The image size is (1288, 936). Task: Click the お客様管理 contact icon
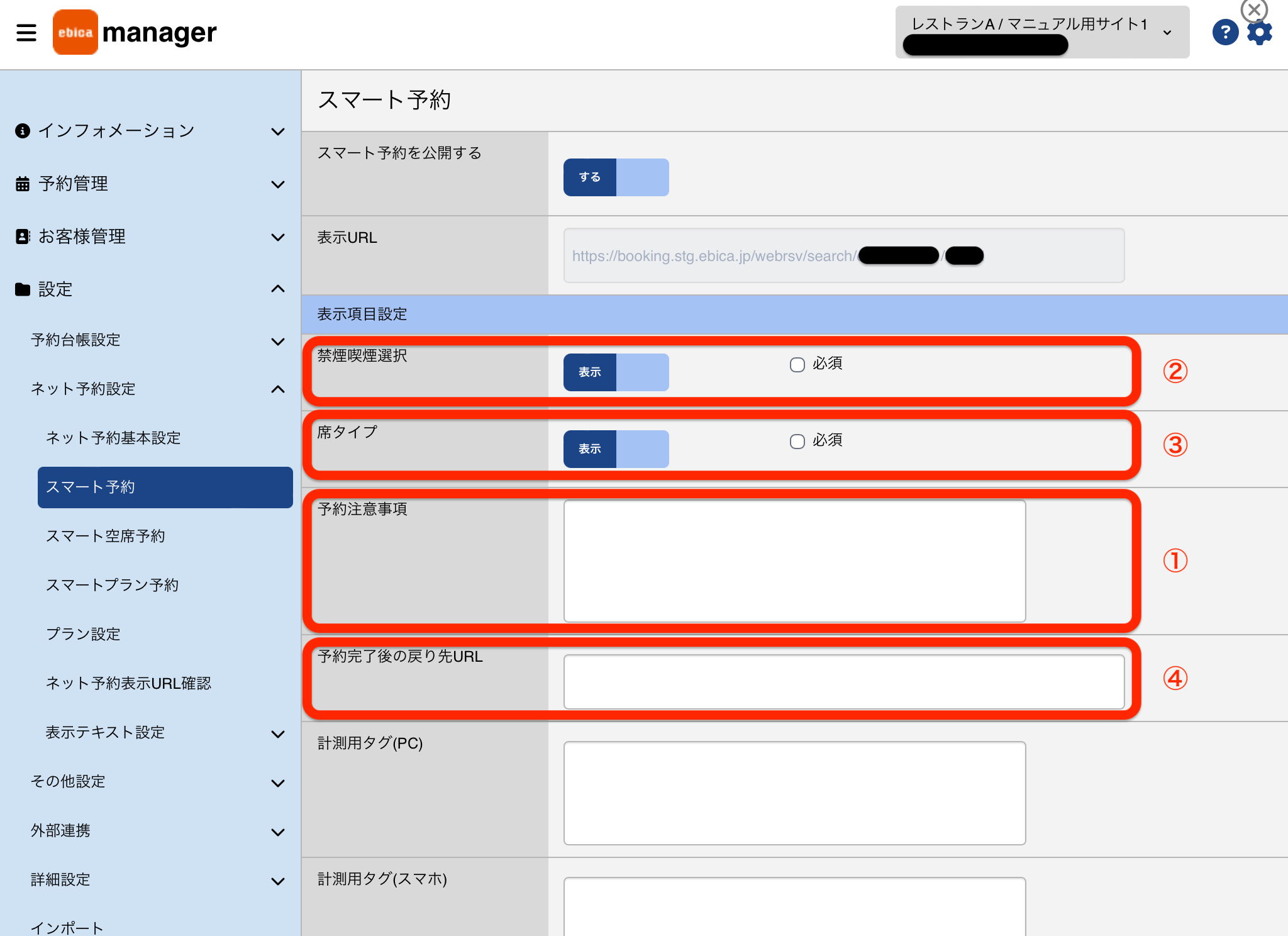[x=23, y=237]
